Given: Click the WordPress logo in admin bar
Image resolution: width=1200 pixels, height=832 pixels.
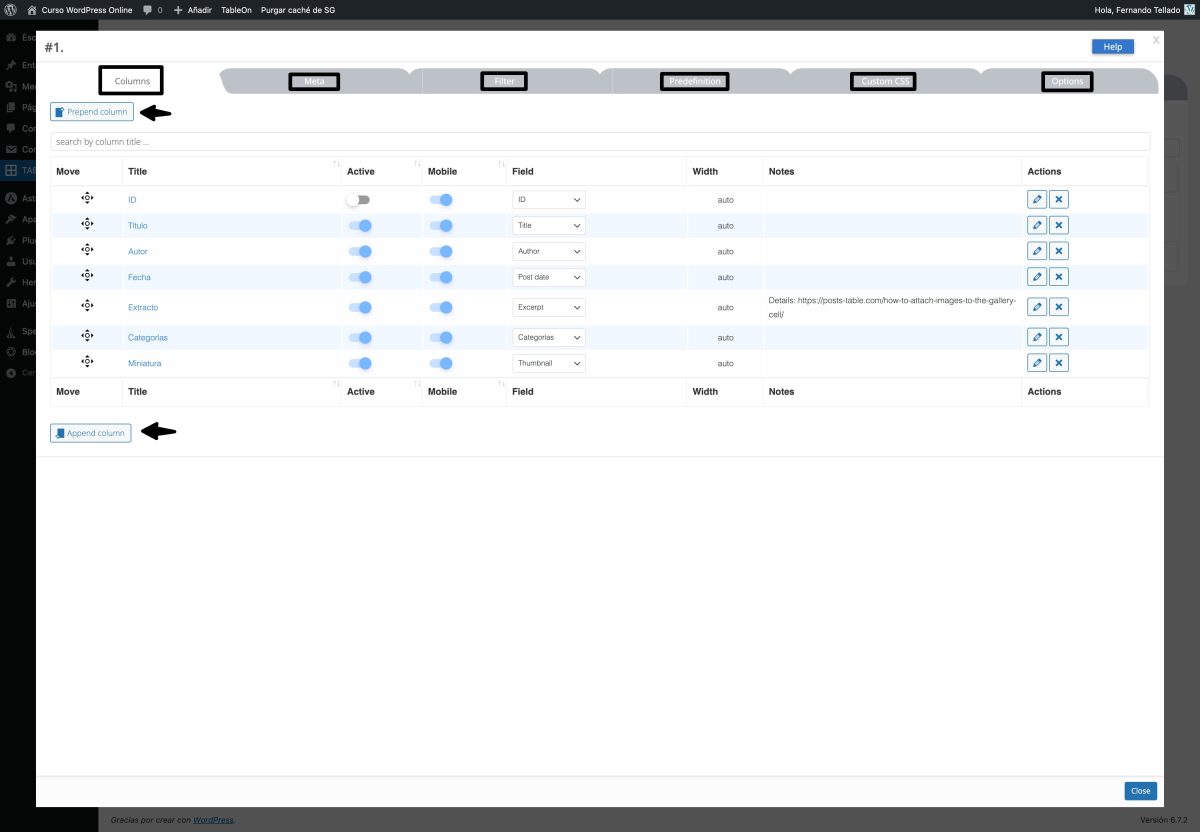Looking at the screenshot, I should click(x=10, y=10).
